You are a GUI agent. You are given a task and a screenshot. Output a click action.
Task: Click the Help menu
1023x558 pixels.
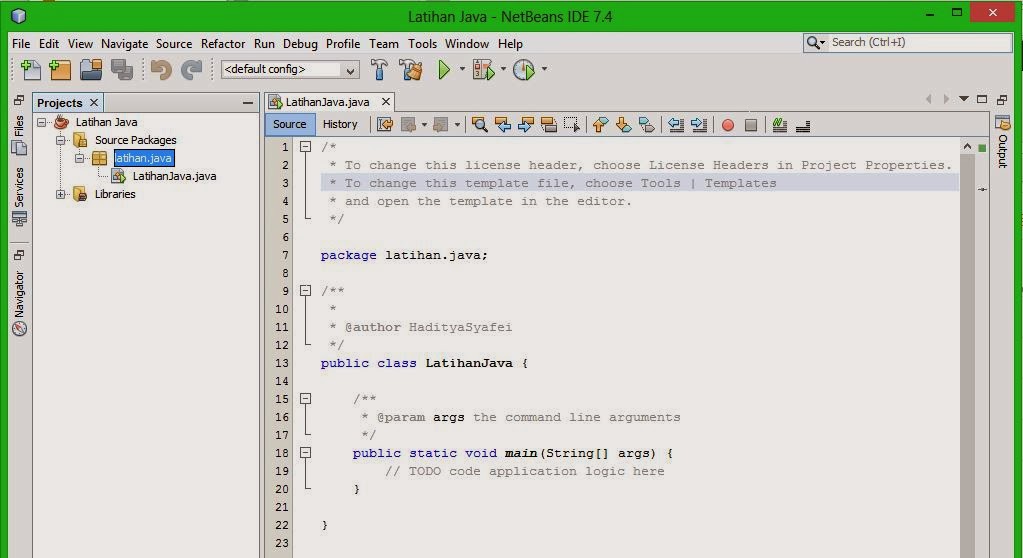pyautogui.click(x=510, y=44)
